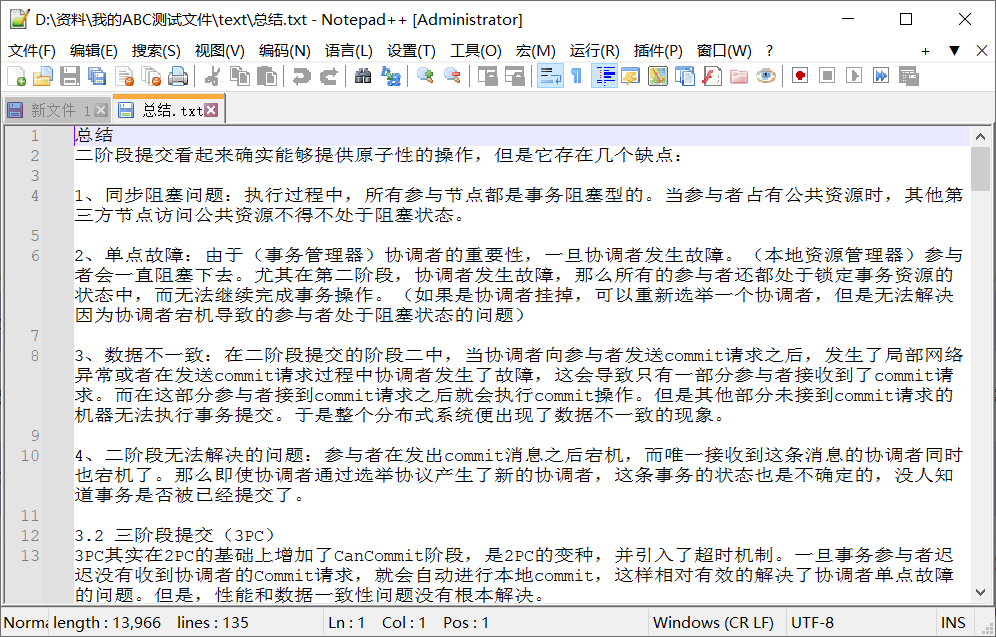The height and width of the screenshot is (637, 996).
Task: Toggle INS insert mode in status bar
Action: 953,623
